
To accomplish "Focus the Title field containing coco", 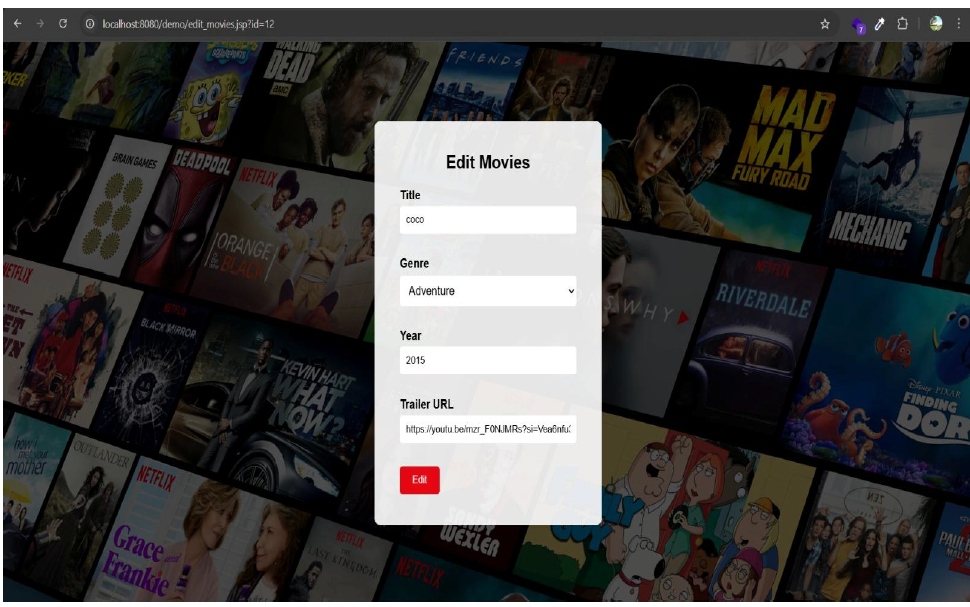I will click(487, 220).
